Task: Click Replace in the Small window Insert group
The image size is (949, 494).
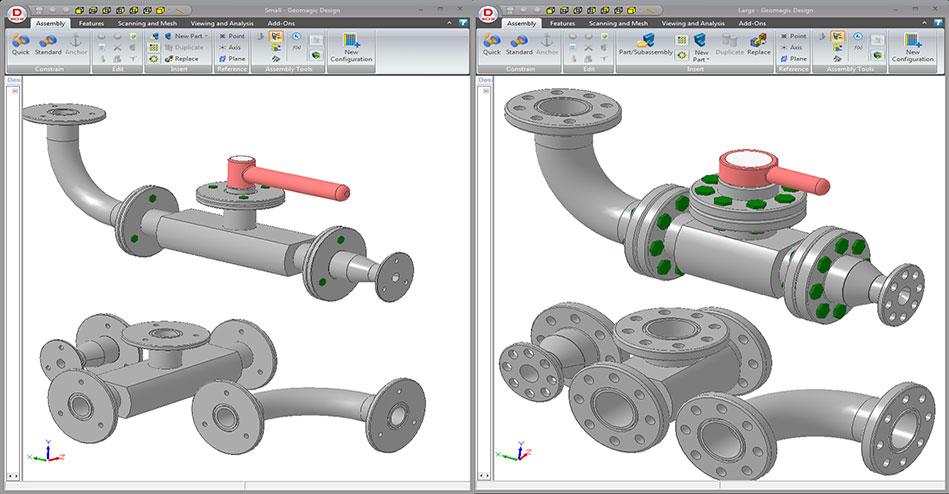Action: click(180, 59)
